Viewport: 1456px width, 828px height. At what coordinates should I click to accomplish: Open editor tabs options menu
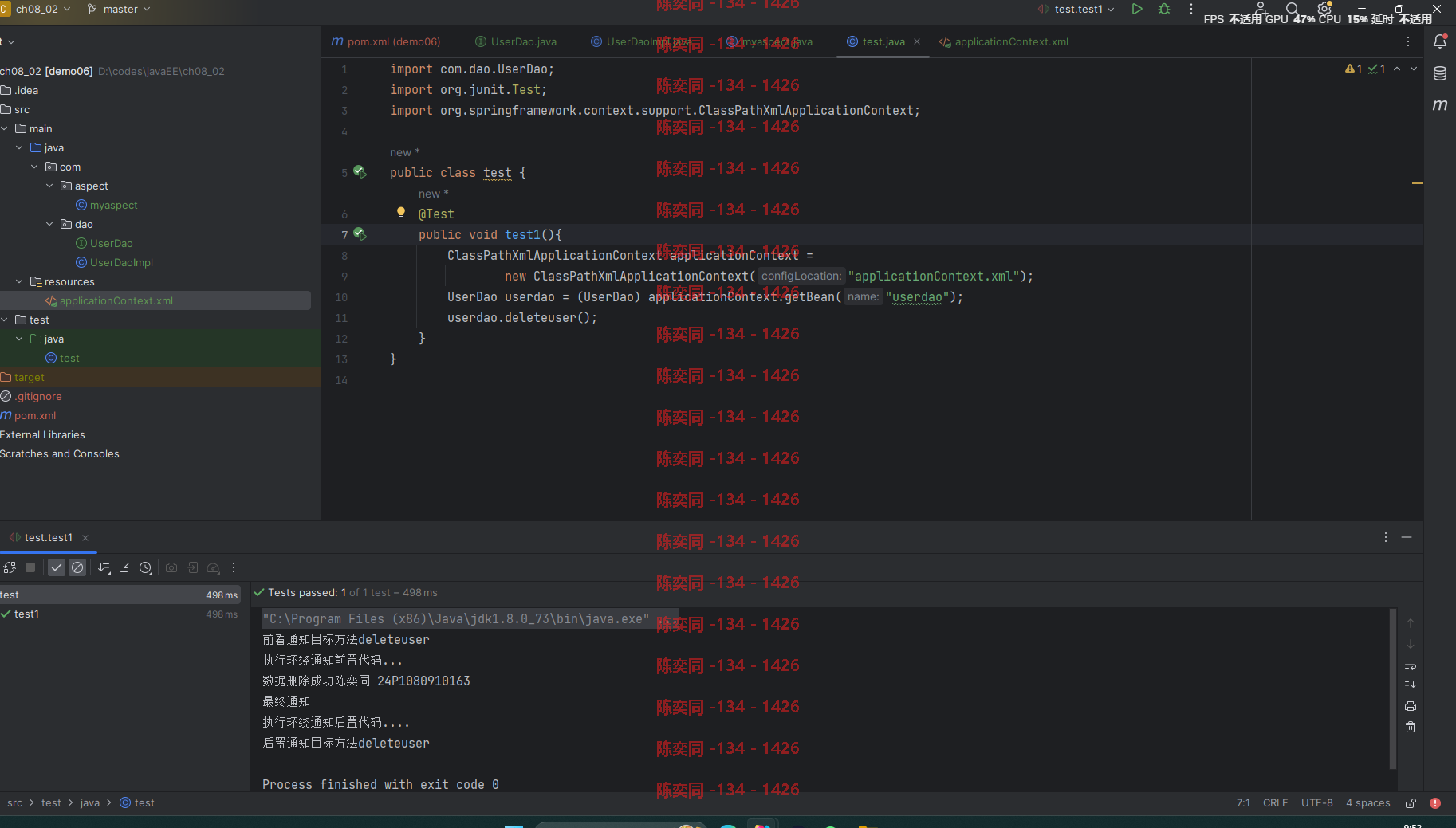pyautogui.click(x=1408, y=41)
